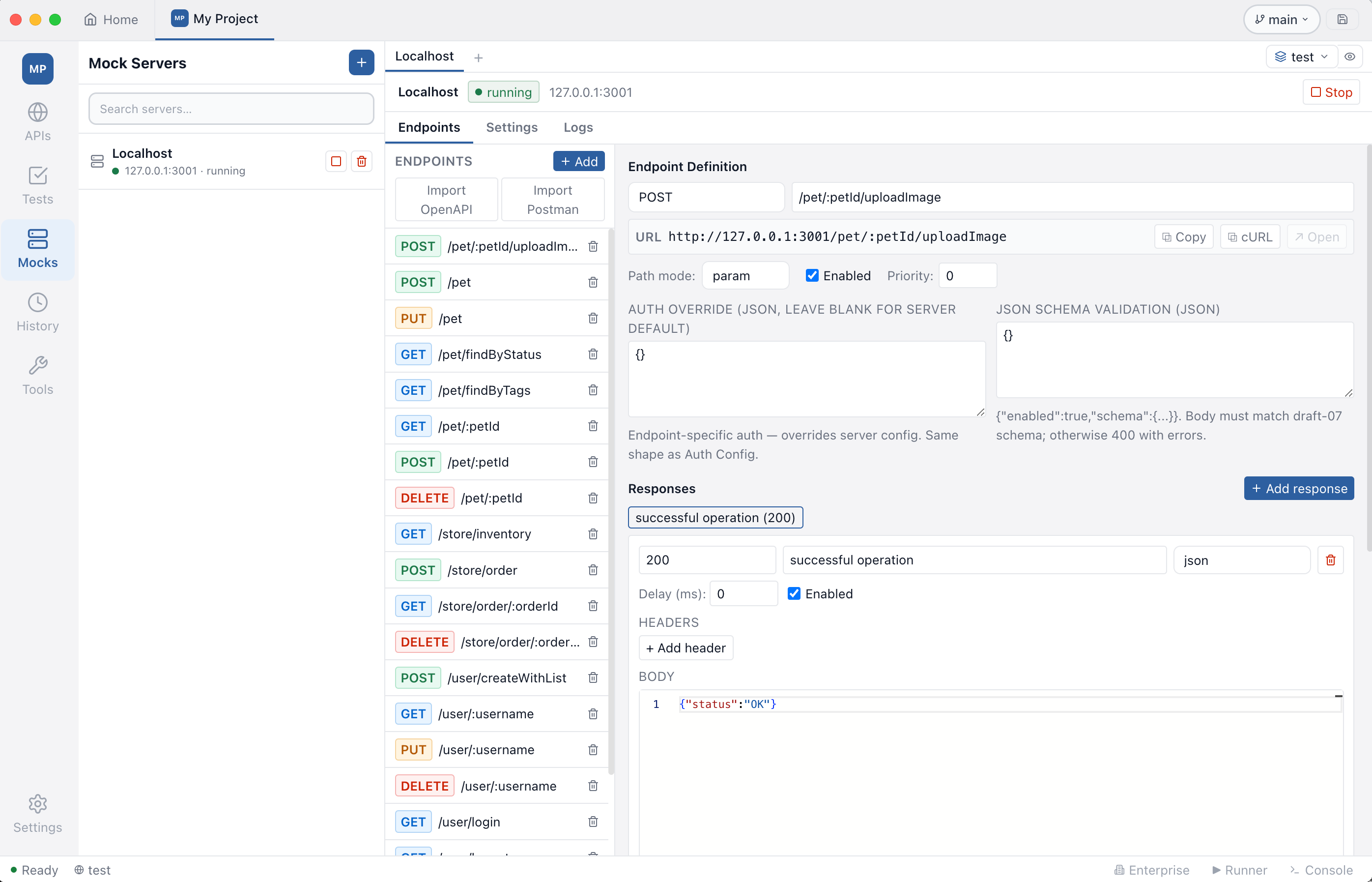The height and width of the screenshot is (882, 1372).
Task: Click the Auth Override textarea
Action: tap(806, 379)
